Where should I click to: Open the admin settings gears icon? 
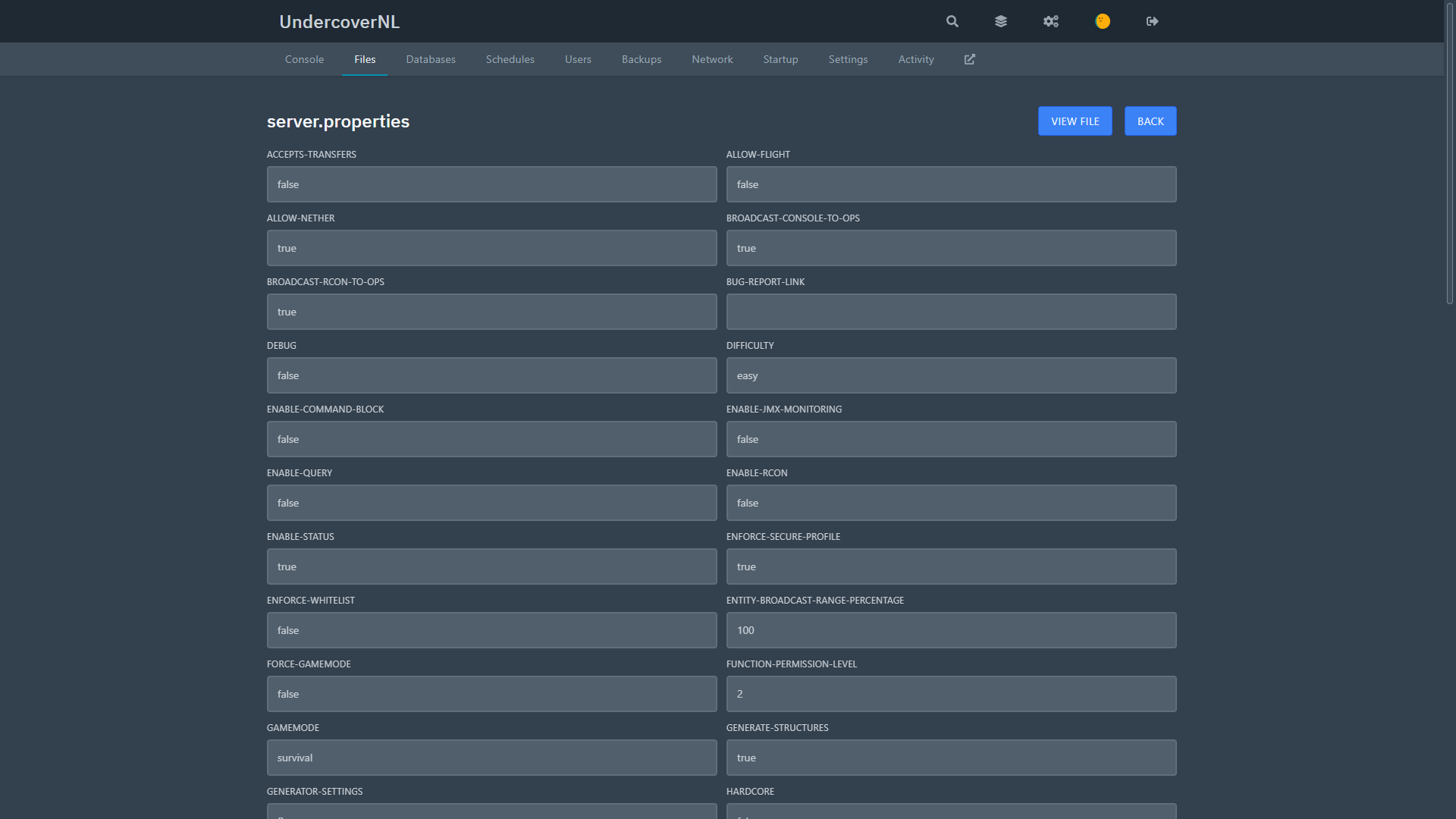pos(1050,21)
